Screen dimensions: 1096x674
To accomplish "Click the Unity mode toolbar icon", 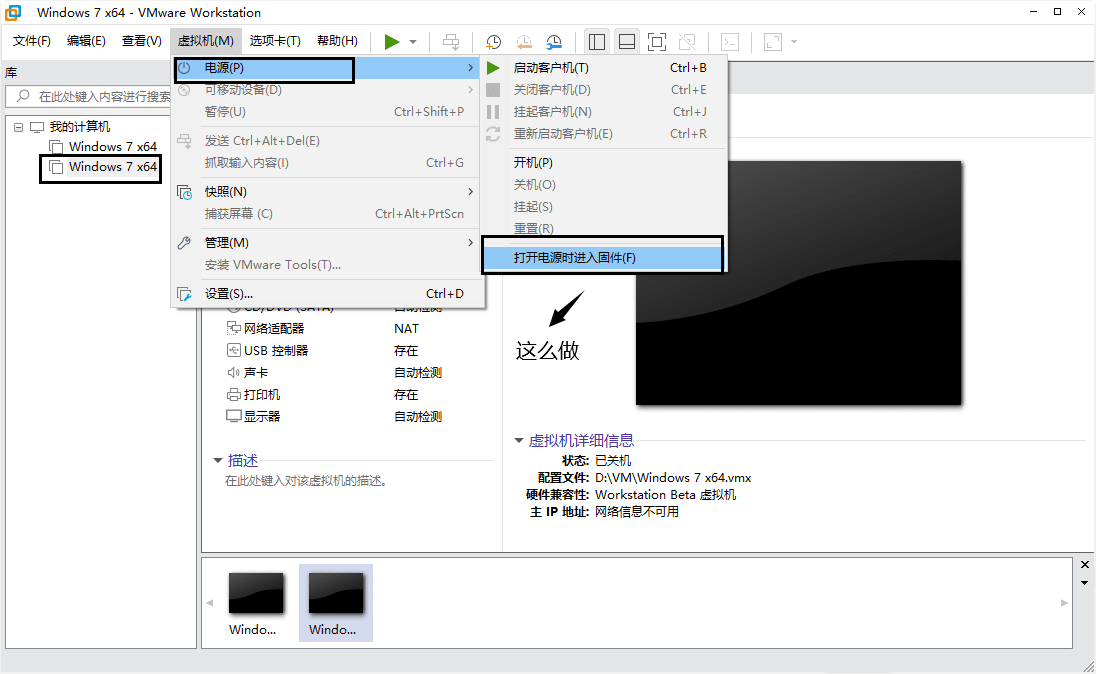I will tap(687, 42).
